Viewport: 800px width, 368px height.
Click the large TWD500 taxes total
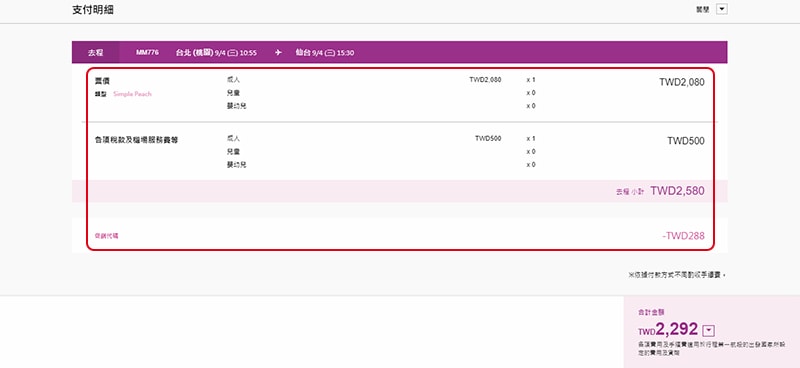(686, 141)
